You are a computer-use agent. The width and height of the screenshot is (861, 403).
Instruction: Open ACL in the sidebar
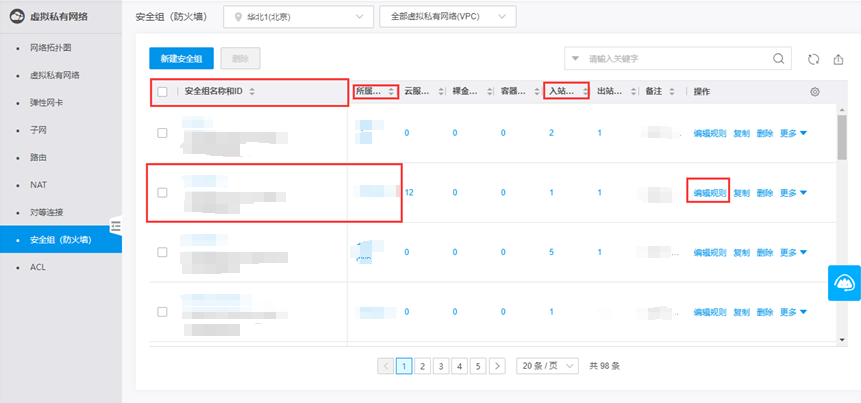[37, 267]
